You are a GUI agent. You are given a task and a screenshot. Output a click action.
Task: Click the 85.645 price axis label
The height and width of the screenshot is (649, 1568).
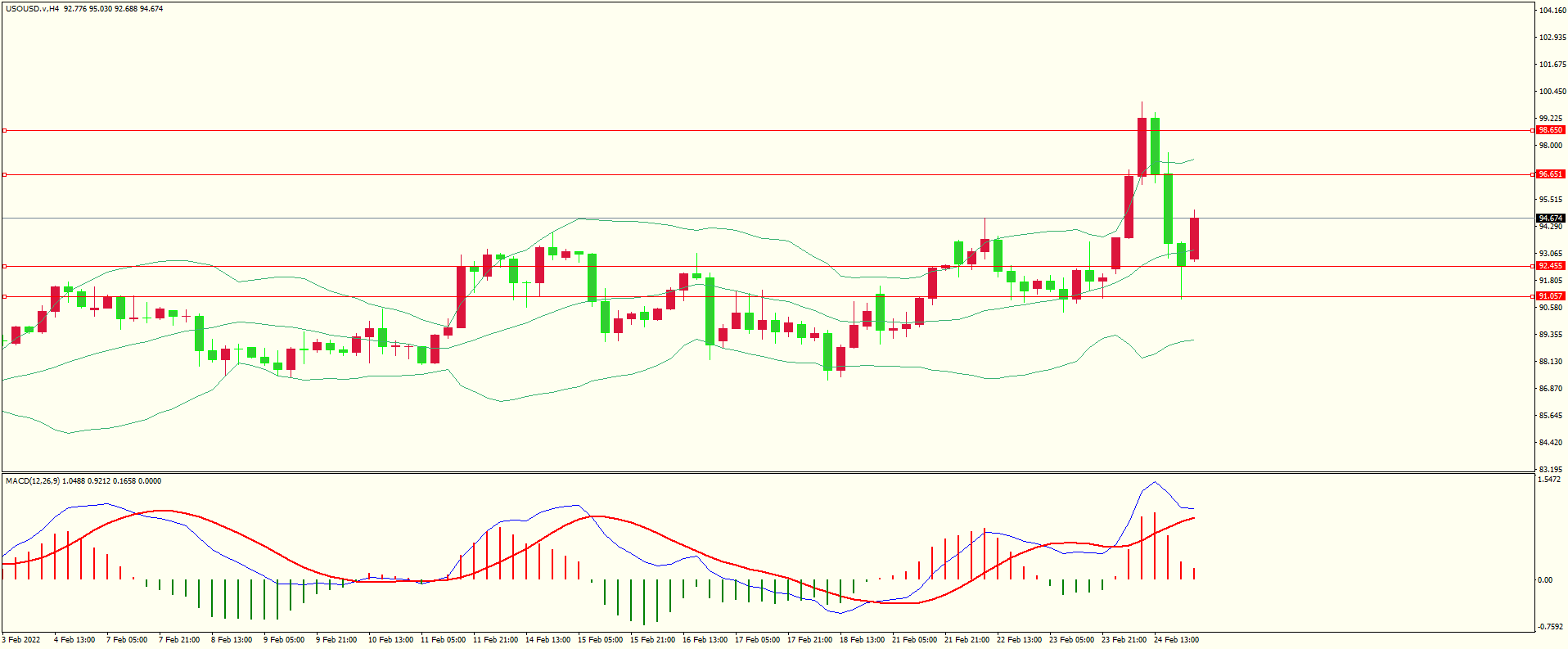1551,416
